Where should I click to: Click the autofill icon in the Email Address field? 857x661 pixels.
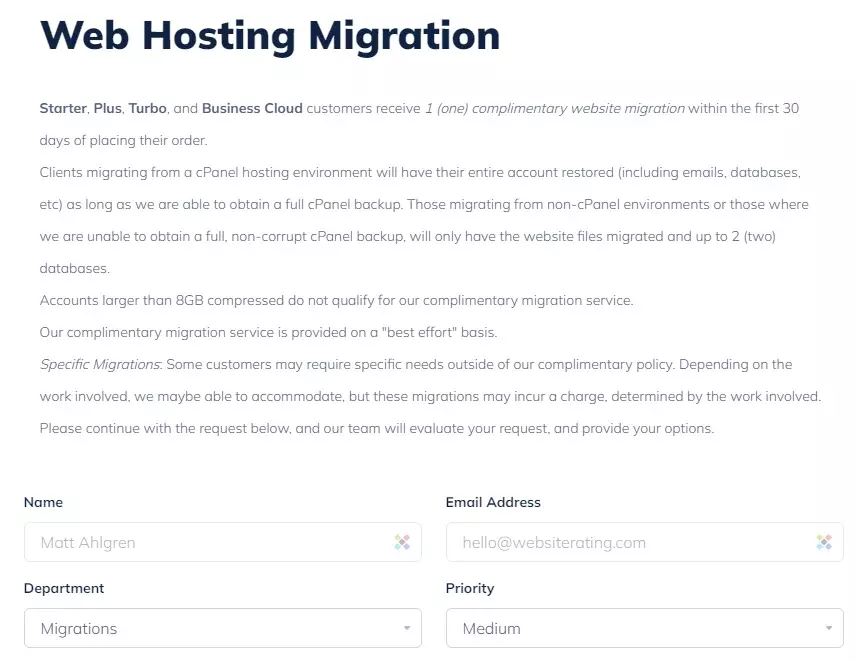click(824, 542)
